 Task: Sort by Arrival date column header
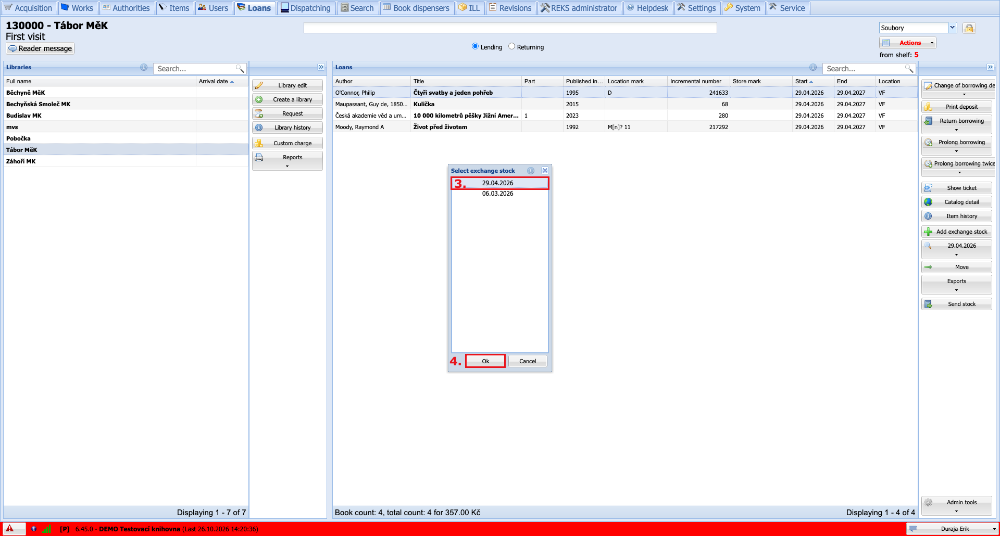click(x=222, y=81)
